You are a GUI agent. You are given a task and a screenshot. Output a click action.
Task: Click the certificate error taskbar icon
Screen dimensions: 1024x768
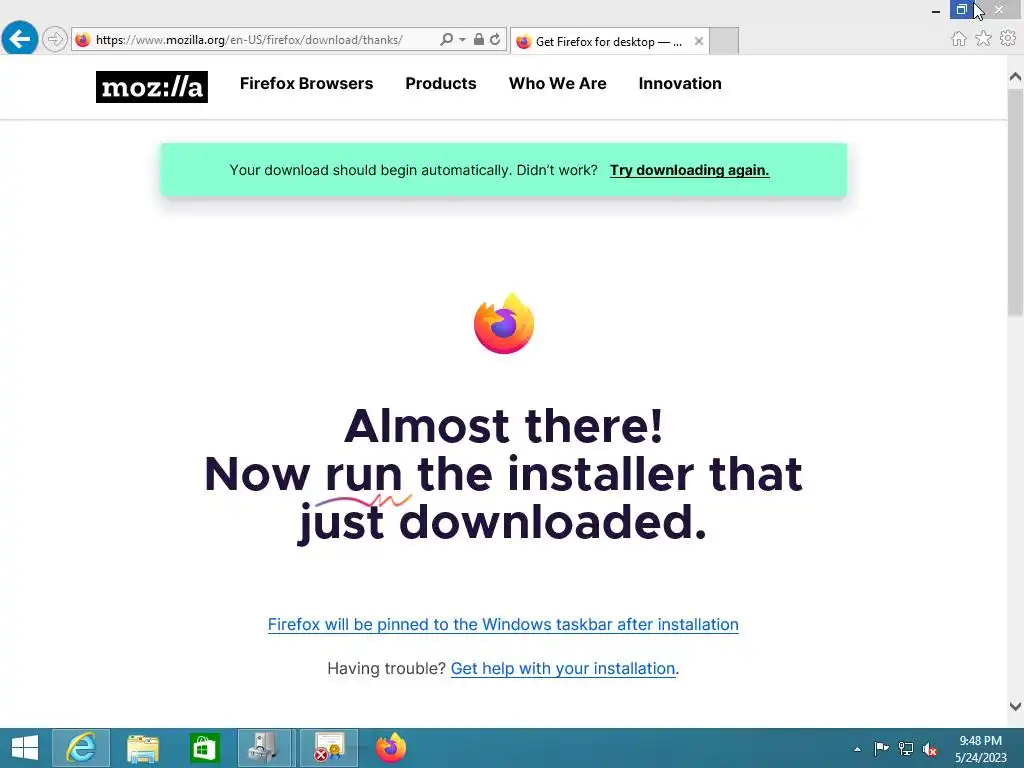(x=328, y=748)
